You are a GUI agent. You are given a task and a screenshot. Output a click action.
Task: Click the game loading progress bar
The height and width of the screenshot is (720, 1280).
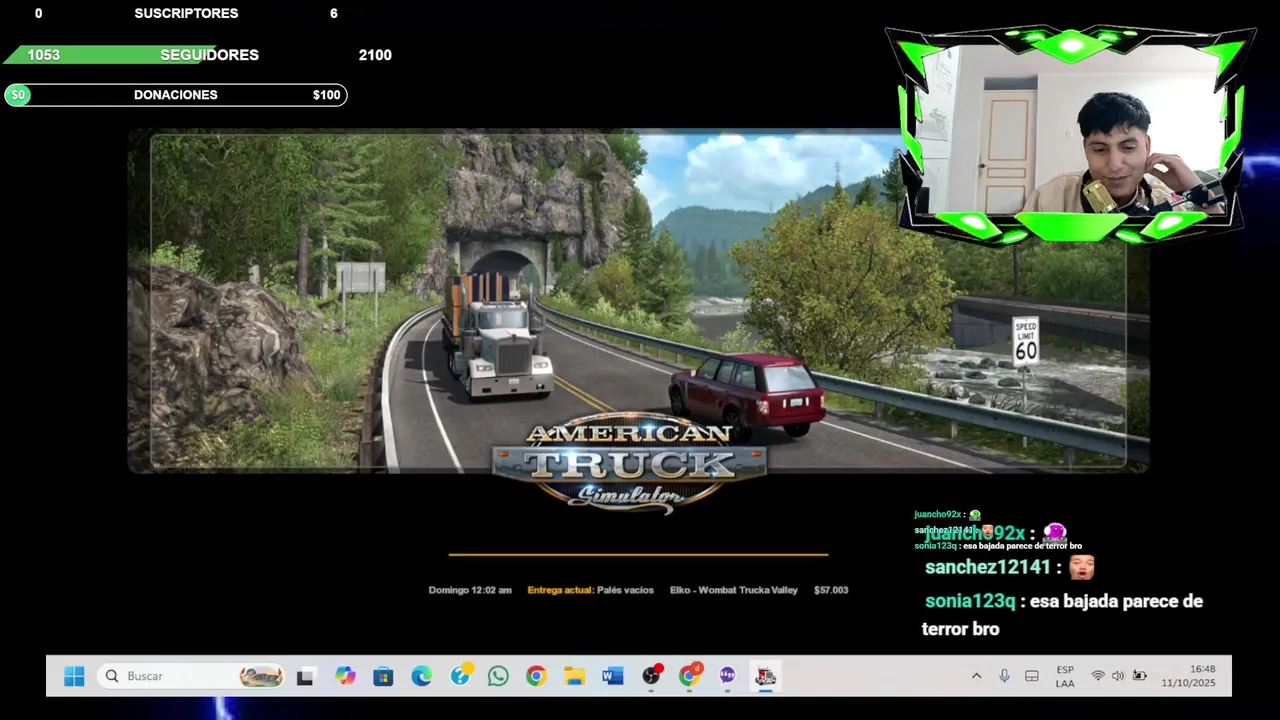tap(638, 554)
